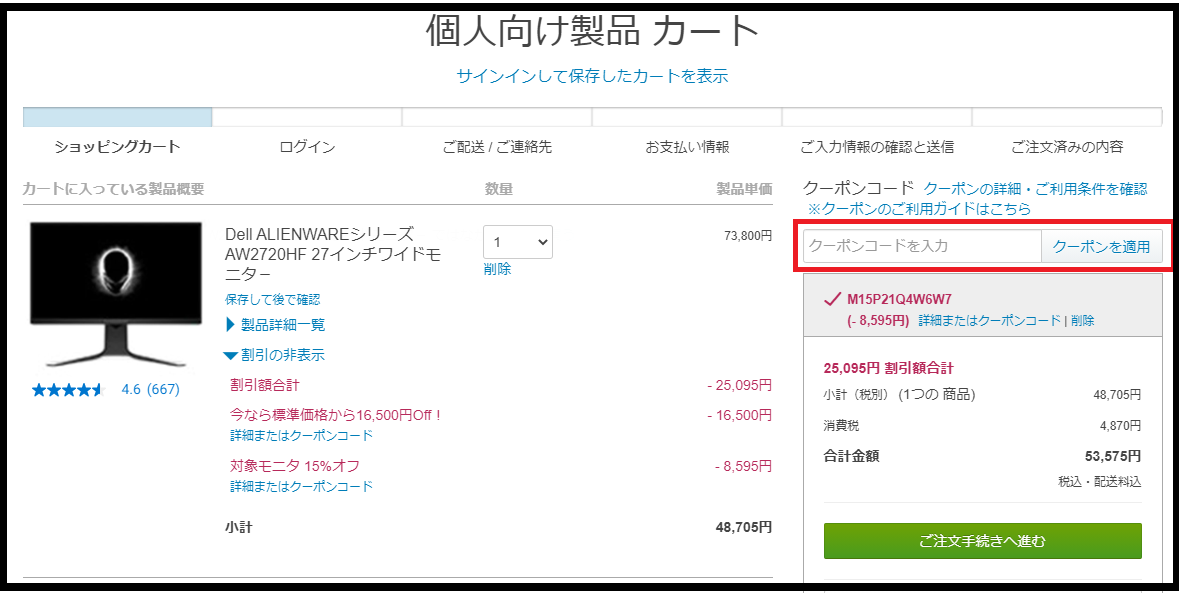
Task: Open ※クーポンのご利用ガイドはこちら link
Action: click(919, 209)
